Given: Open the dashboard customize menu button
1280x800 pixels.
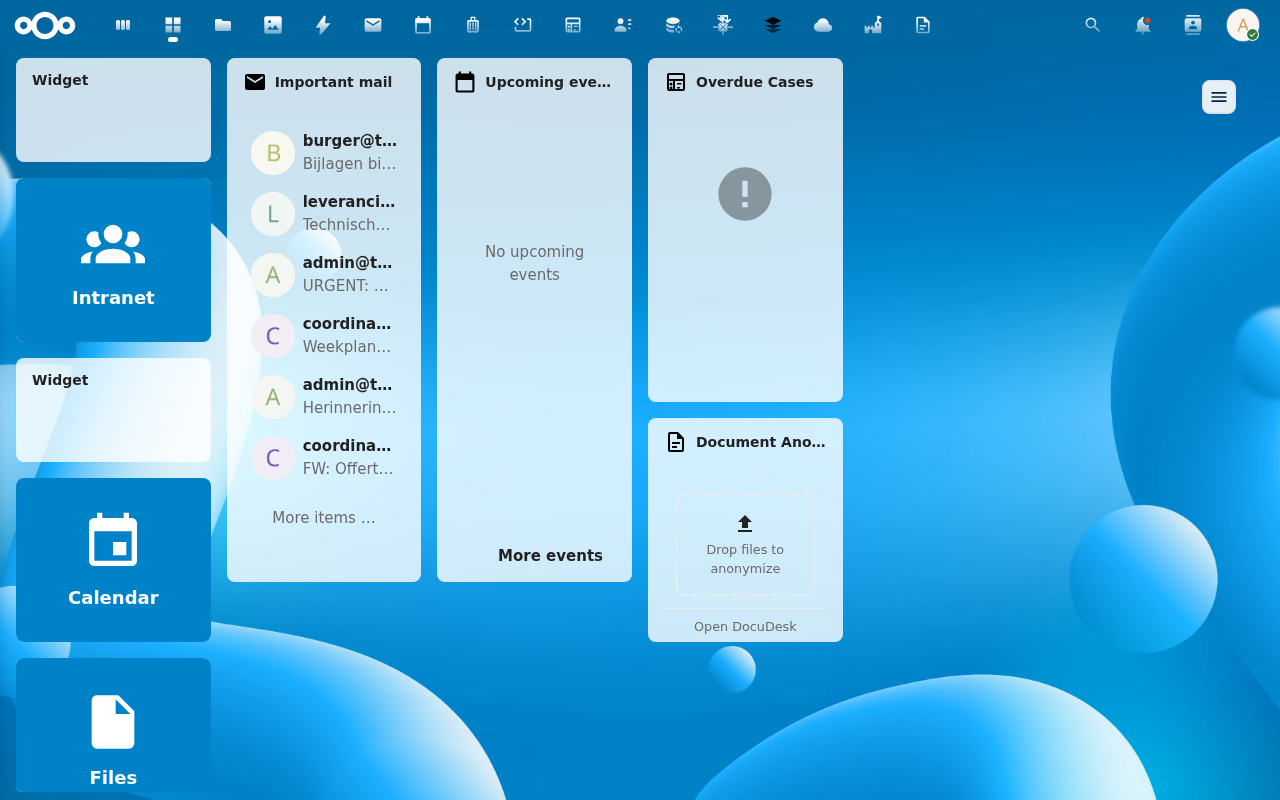Looking at the screenshot, I should (1219, 97).
